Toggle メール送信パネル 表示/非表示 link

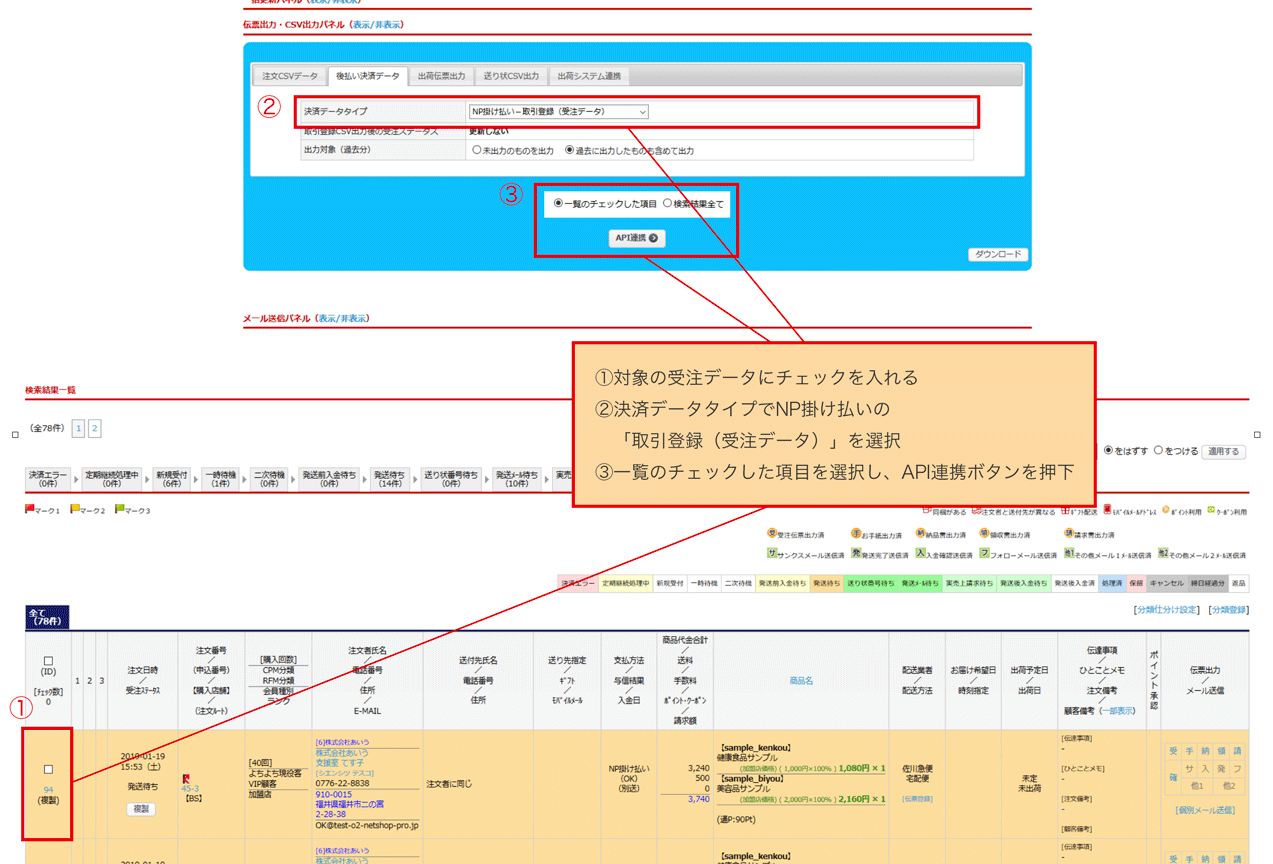coord(342,318)
